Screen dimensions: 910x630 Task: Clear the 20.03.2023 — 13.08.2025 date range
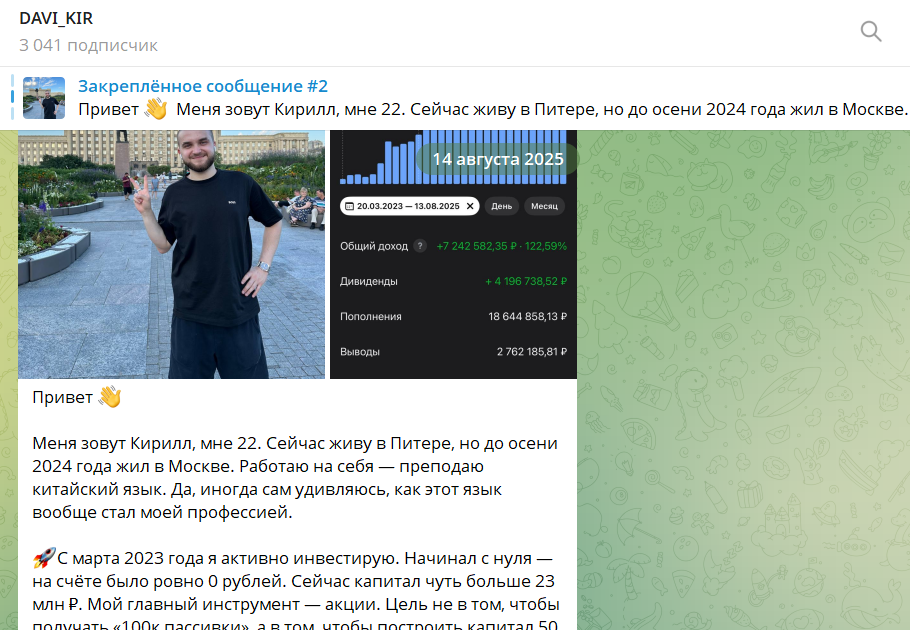point(470,206)
